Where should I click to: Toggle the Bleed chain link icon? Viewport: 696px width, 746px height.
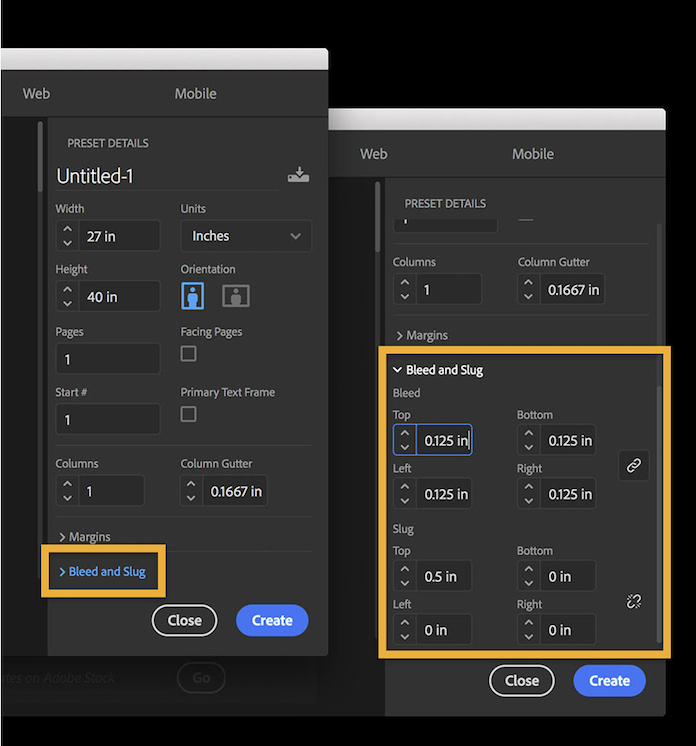click(633, 466)
